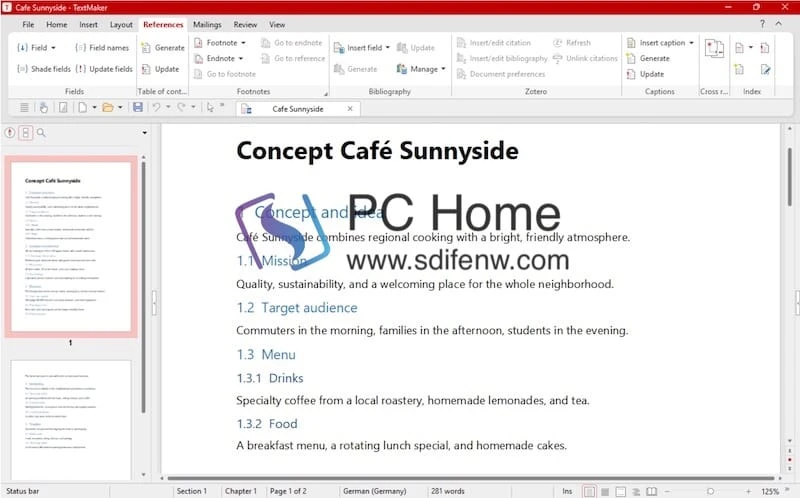800x498 pixels.
Task: Click Update in the Captions group
Action: pyautogui.click(x=645, y=74)
